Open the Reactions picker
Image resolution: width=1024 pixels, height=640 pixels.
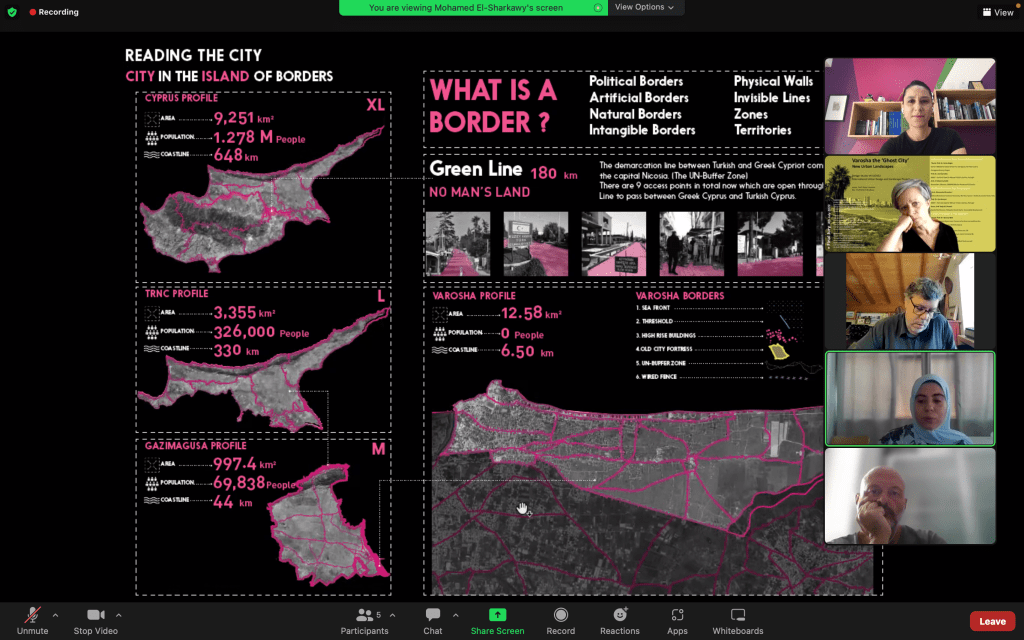[620, 619]
